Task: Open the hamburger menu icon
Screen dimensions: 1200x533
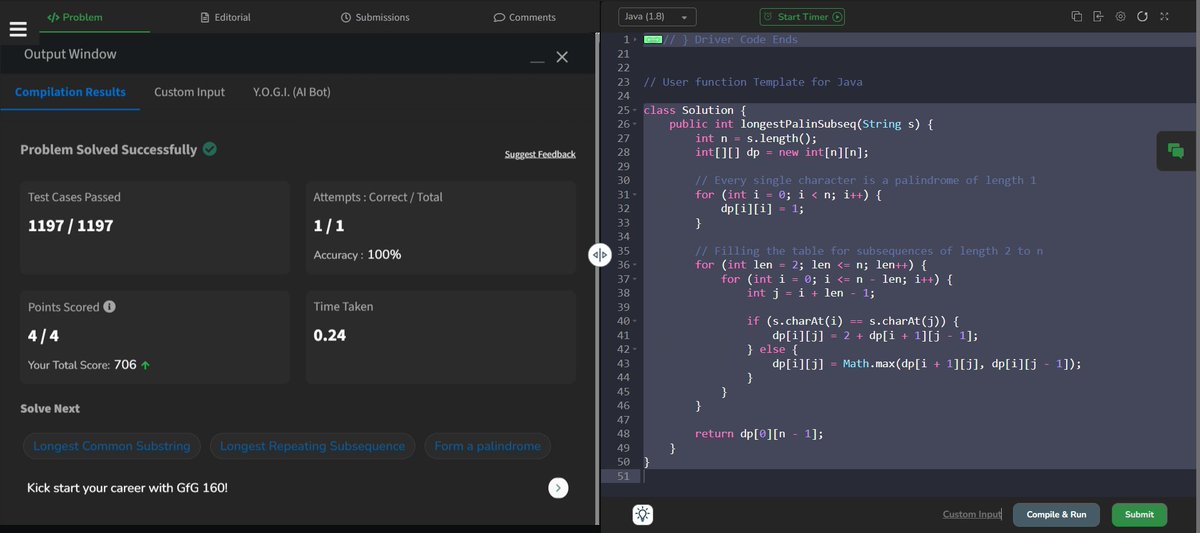Action: pos(18,29)
